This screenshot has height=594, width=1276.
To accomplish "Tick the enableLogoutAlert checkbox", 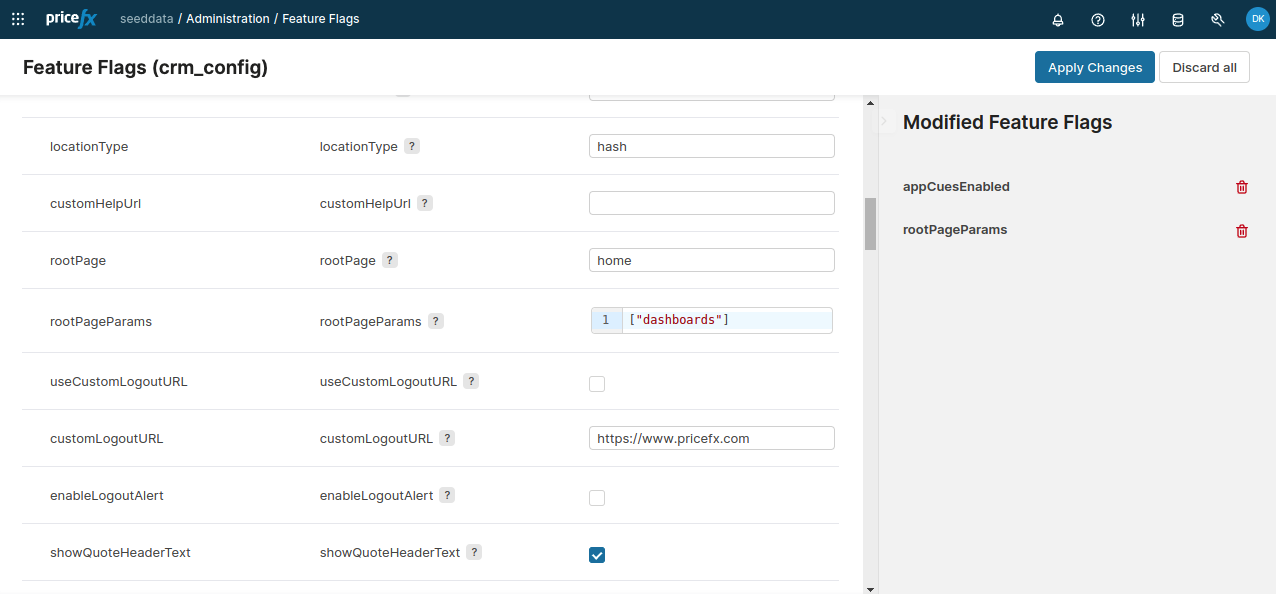I will click(x=597, y=498).
